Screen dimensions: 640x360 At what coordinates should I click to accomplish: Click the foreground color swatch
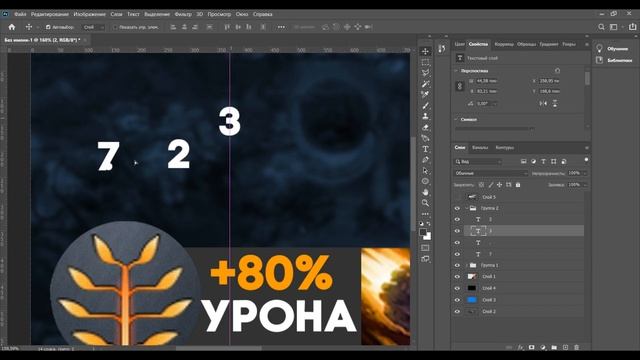[423, 233]
